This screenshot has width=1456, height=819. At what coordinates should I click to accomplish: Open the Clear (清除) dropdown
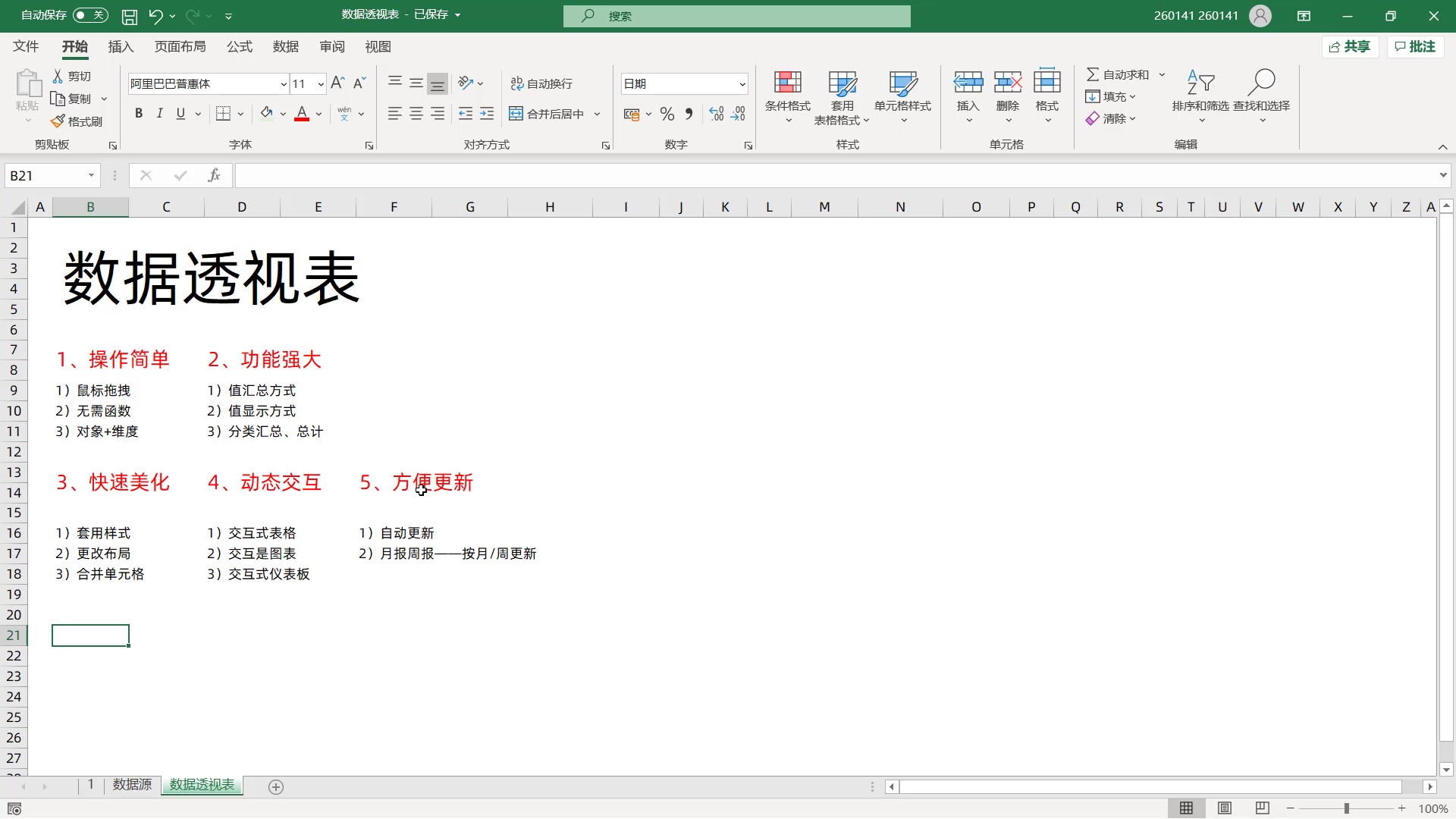[x=1111, y=118]
